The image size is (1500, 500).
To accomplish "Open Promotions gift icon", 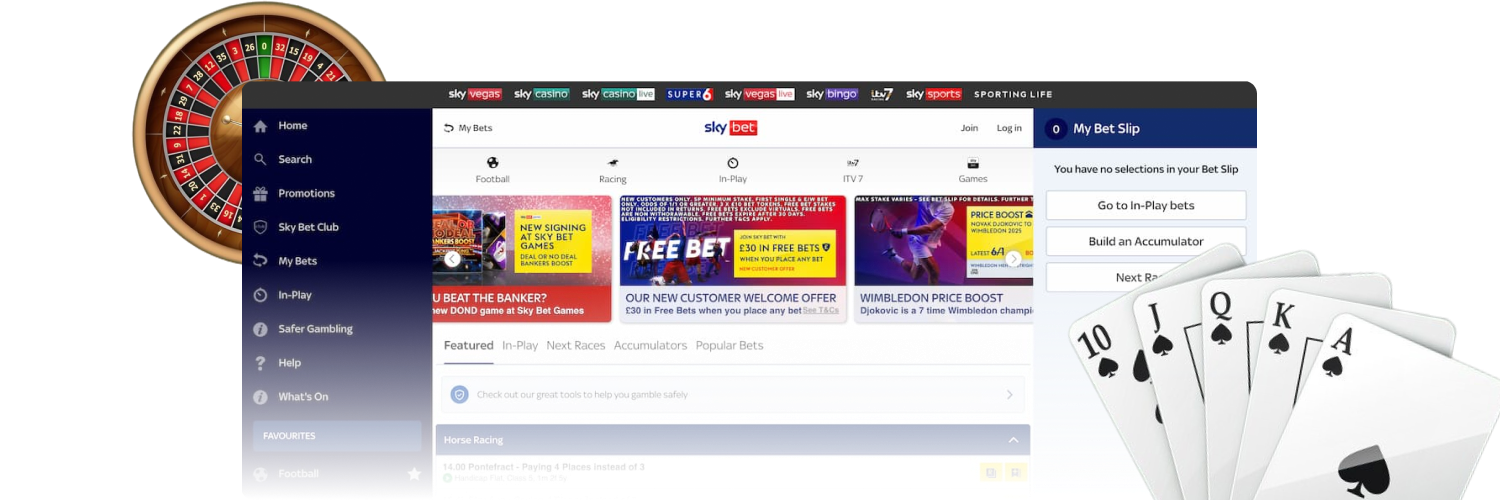I will [261, 194].
